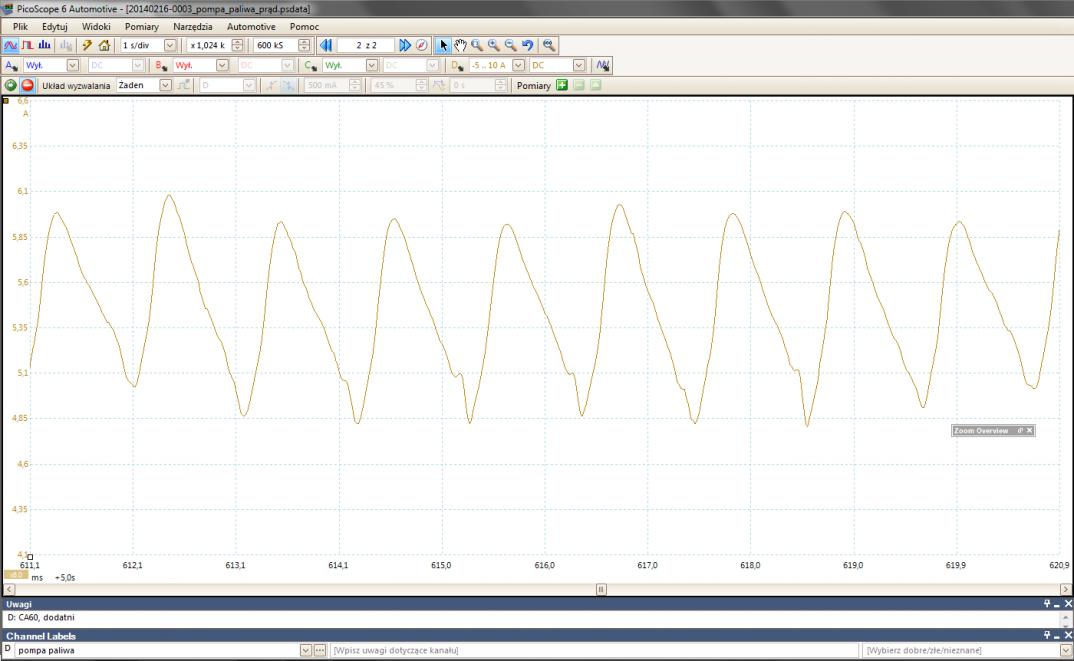Click the home setup icon
Viewport: 1074px width, 661px height.
pyautogui.click(x=103, y=45)
